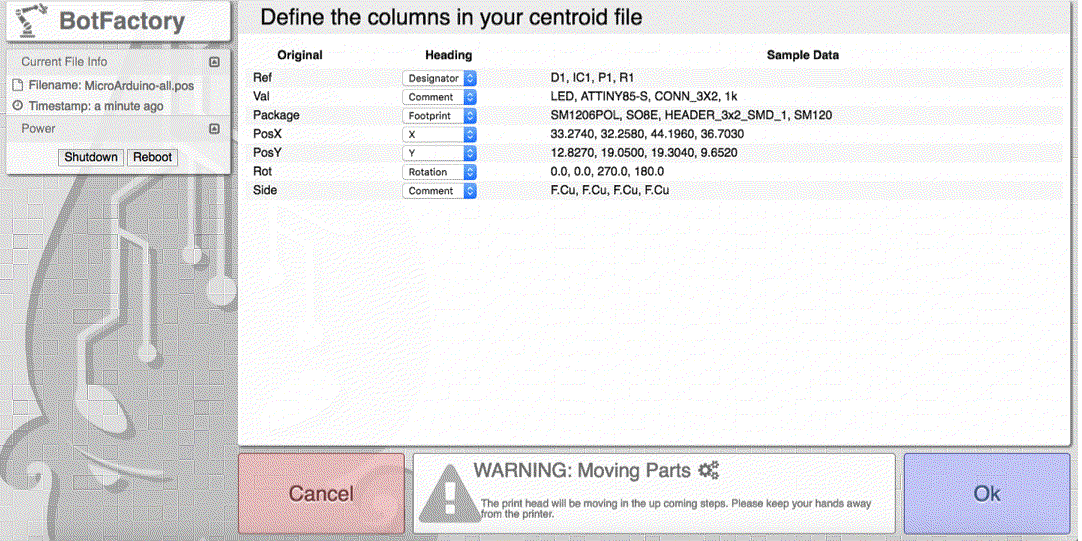The height and width of the screenshot is (541, 1082).
Task: Click the clock icon beside Timestamp
Action: (x=18, y=106)
